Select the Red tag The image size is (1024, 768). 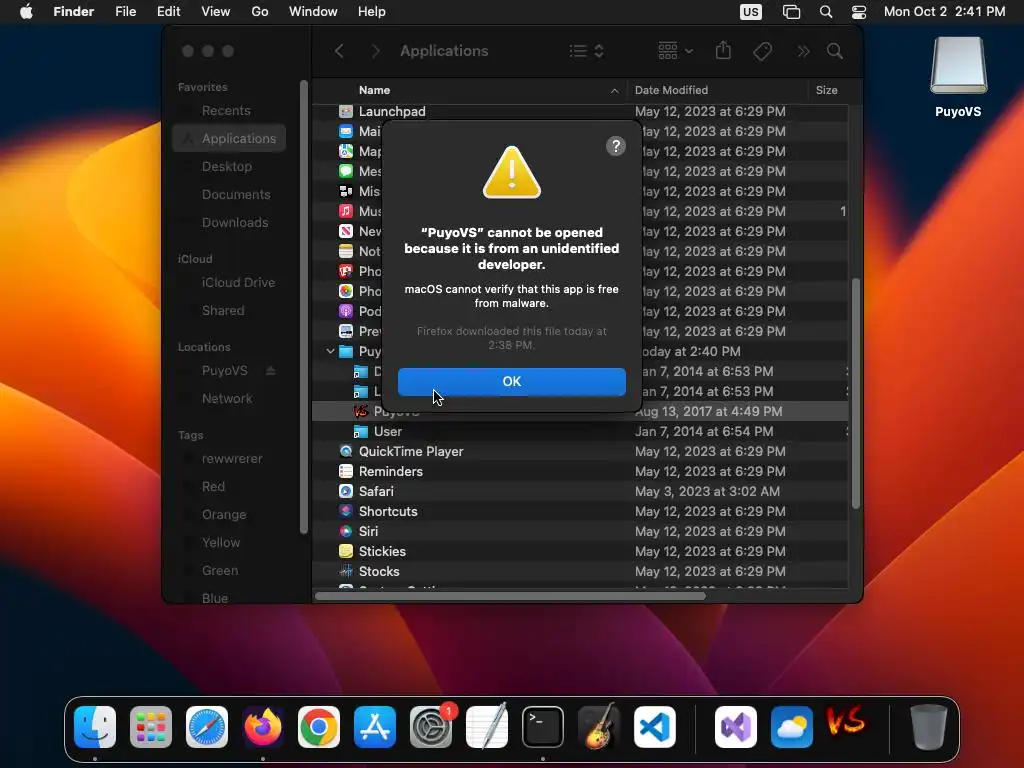[x=213, y=487]
